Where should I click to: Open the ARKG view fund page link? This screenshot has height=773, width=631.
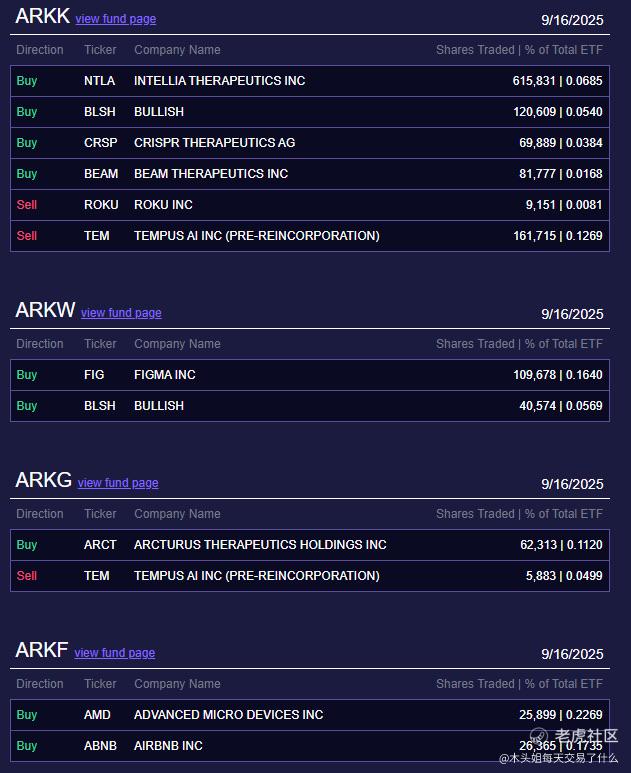pyautogui.click(x=118, y=483)
